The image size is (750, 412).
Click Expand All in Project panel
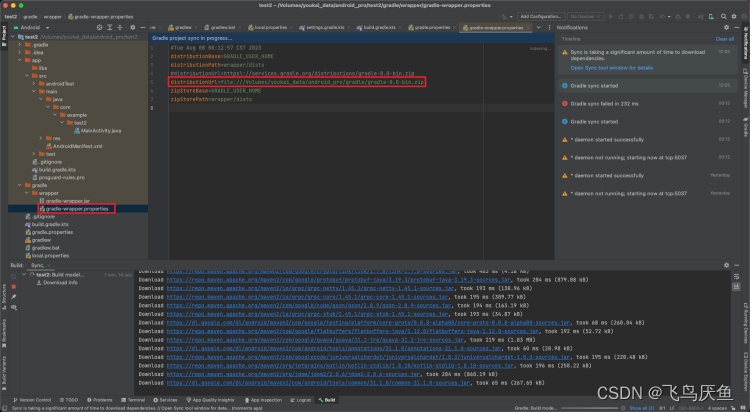(110, 28)
